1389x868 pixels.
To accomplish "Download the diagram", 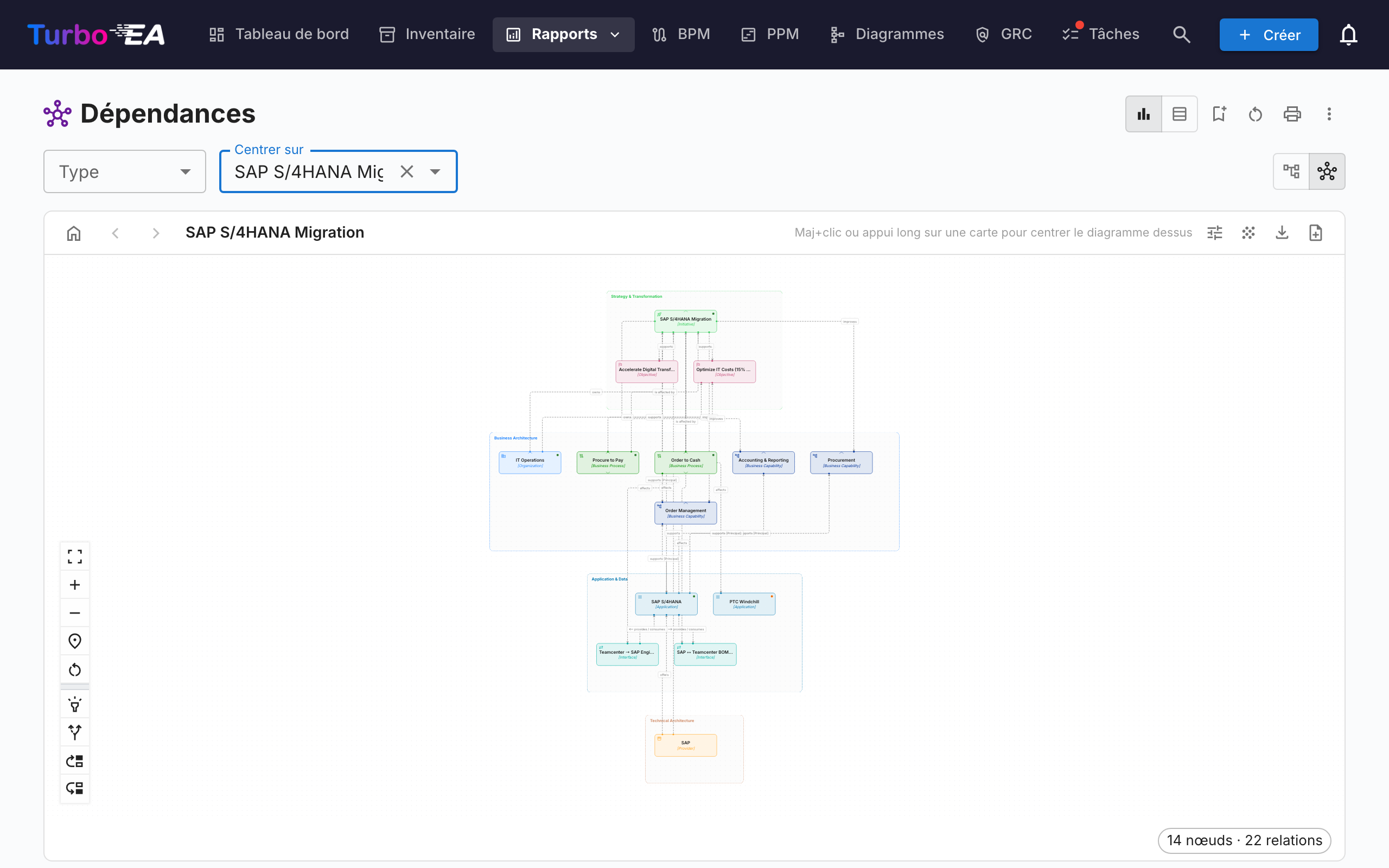I will [1282, 233].
